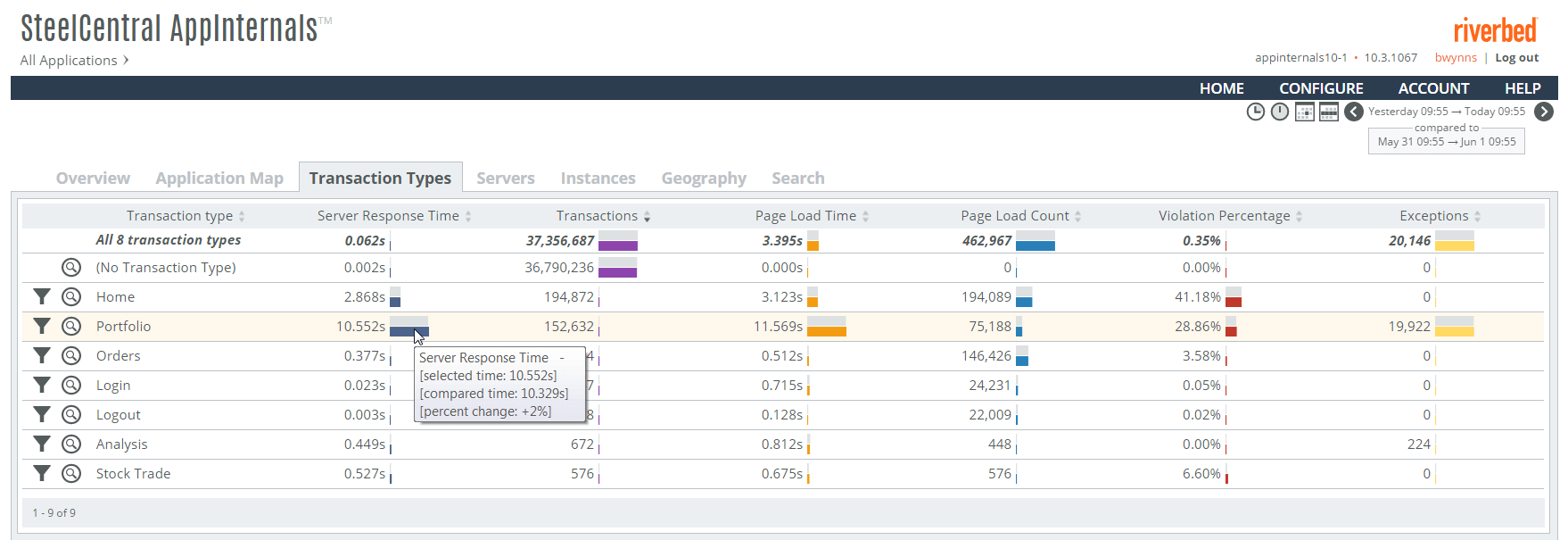
Task: Click the Portfolio Server Response Time bar
Action: click(x=409, y=326)
